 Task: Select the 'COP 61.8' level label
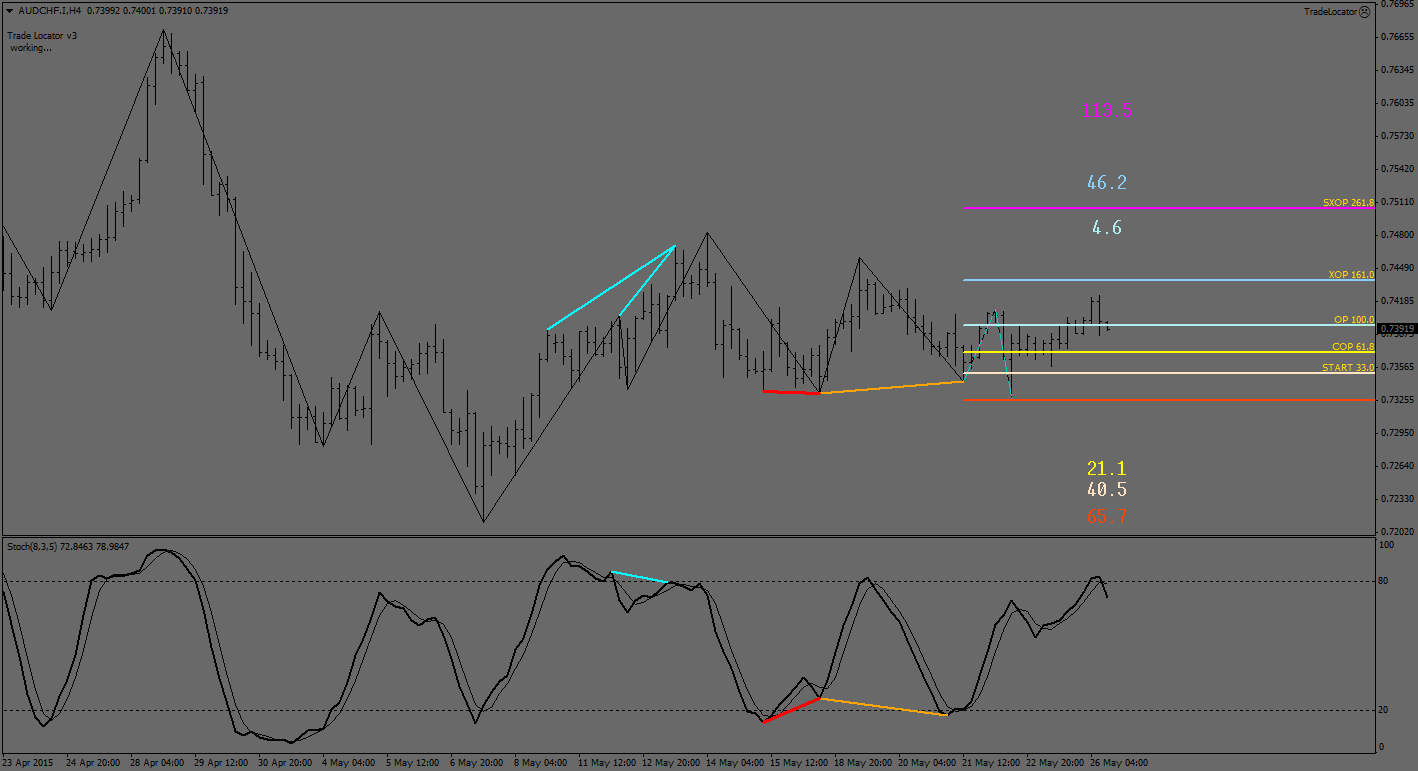(1353, 346)
